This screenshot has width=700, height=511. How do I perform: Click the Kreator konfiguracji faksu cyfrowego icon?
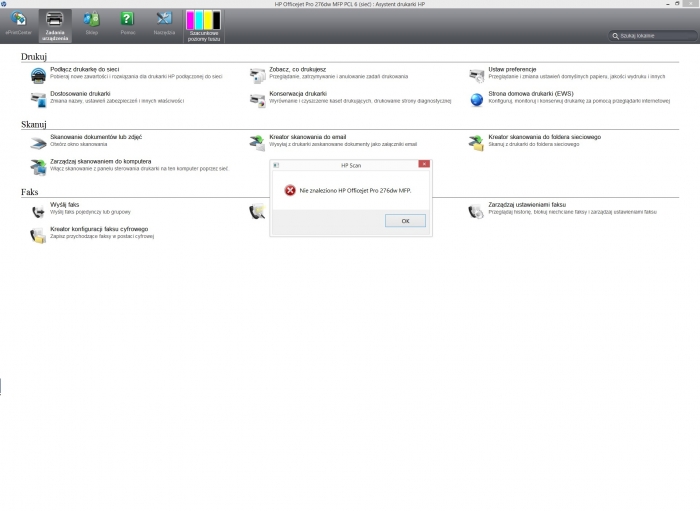38,235
